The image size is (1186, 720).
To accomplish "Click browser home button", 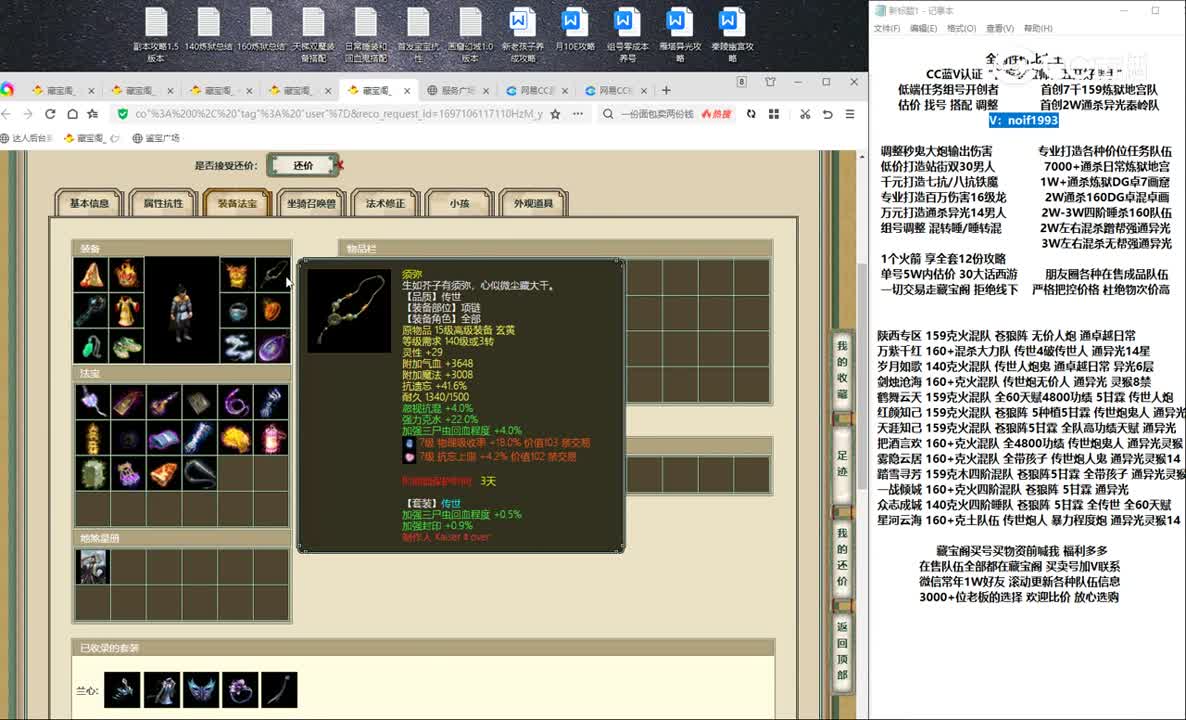I will [x=72, y=113].
